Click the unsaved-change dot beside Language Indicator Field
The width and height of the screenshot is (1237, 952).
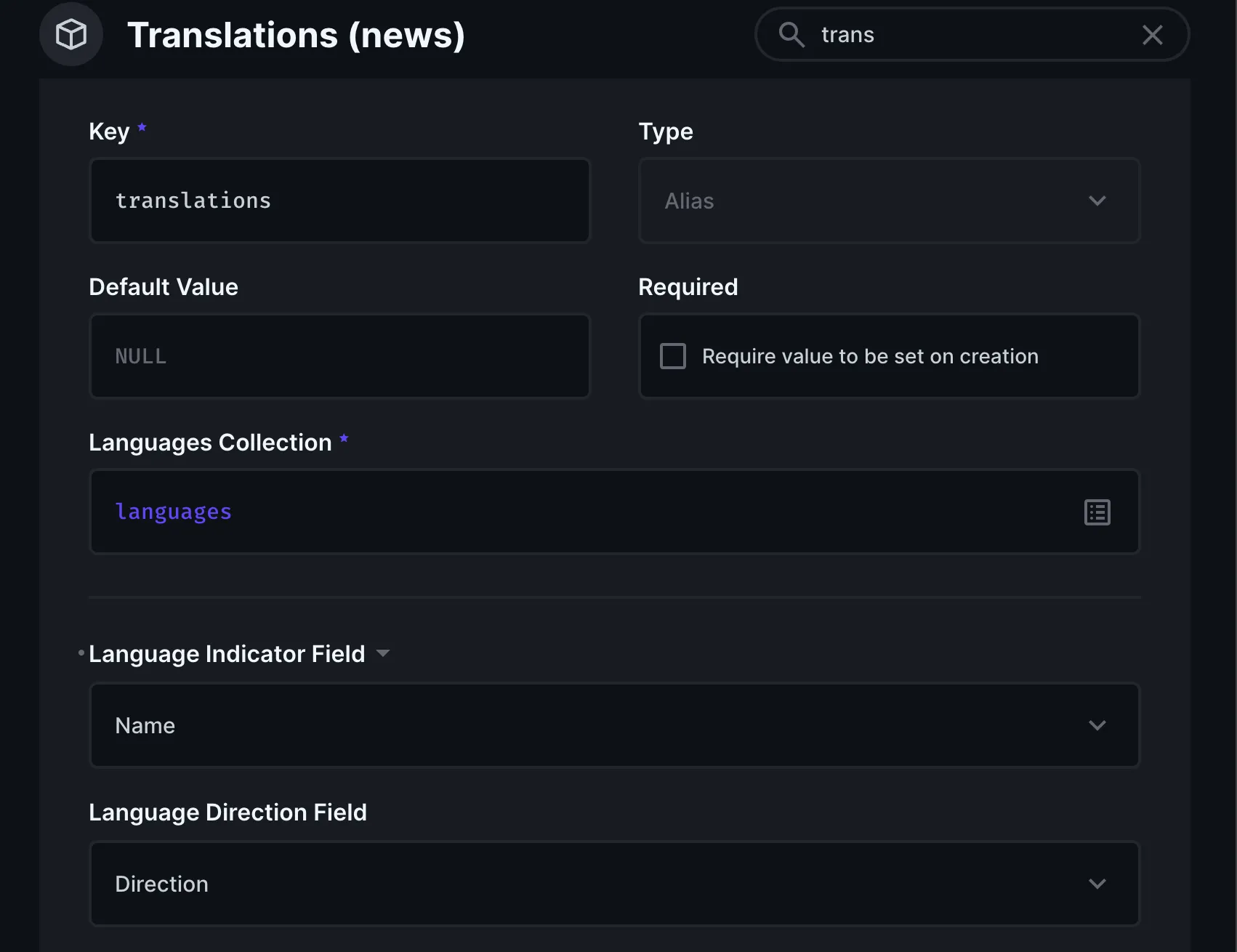click(x=80, y=653)
